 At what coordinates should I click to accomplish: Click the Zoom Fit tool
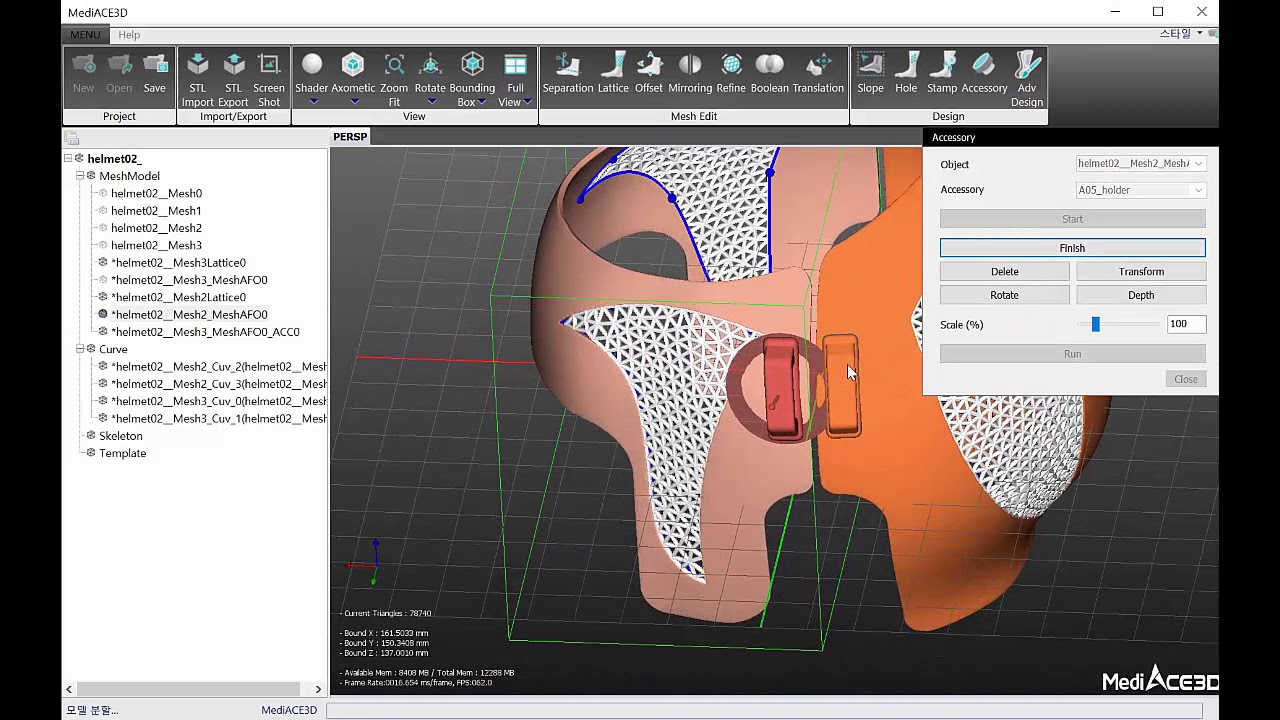click(394, 80)
